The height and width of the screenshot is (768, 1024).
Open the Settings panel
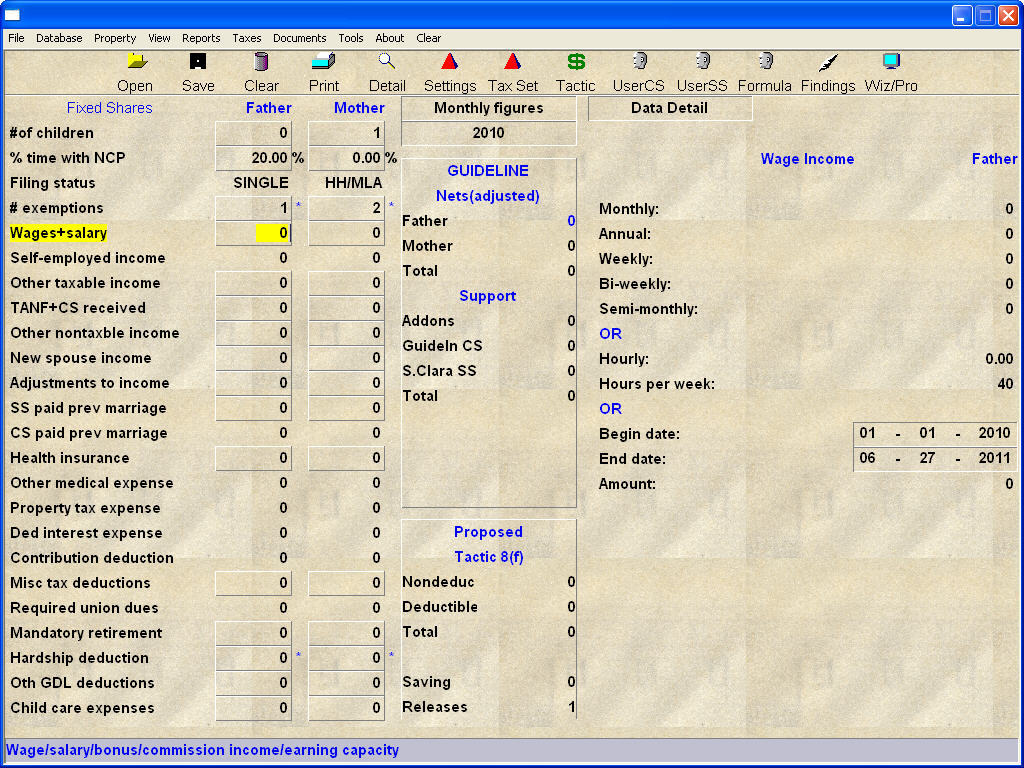tap(449, 72)
